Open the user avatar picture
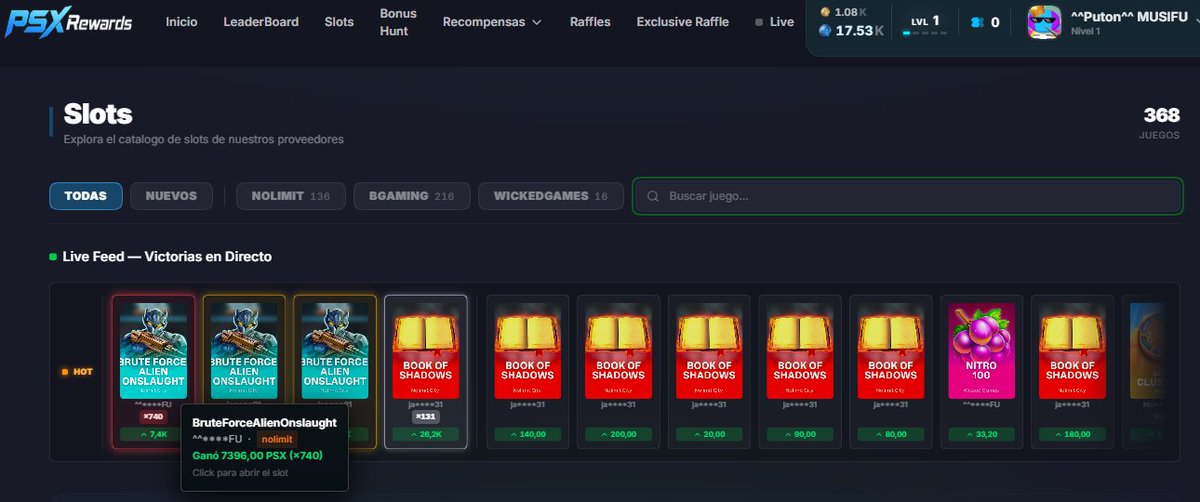This screenshot has width=1200, height=502. tap(1044, 22)
